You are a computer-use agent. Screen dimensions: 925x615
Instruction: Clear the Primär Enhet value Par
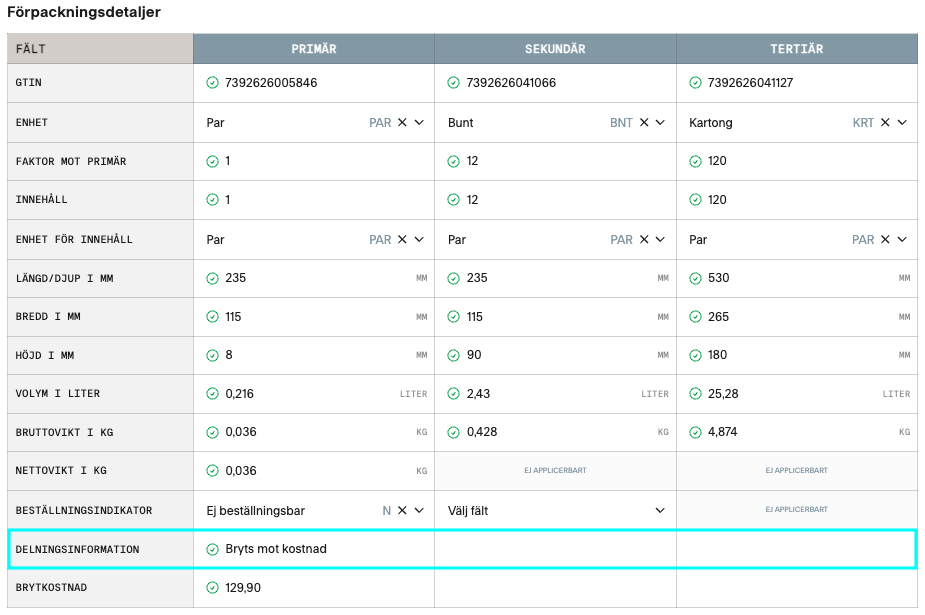402,122
